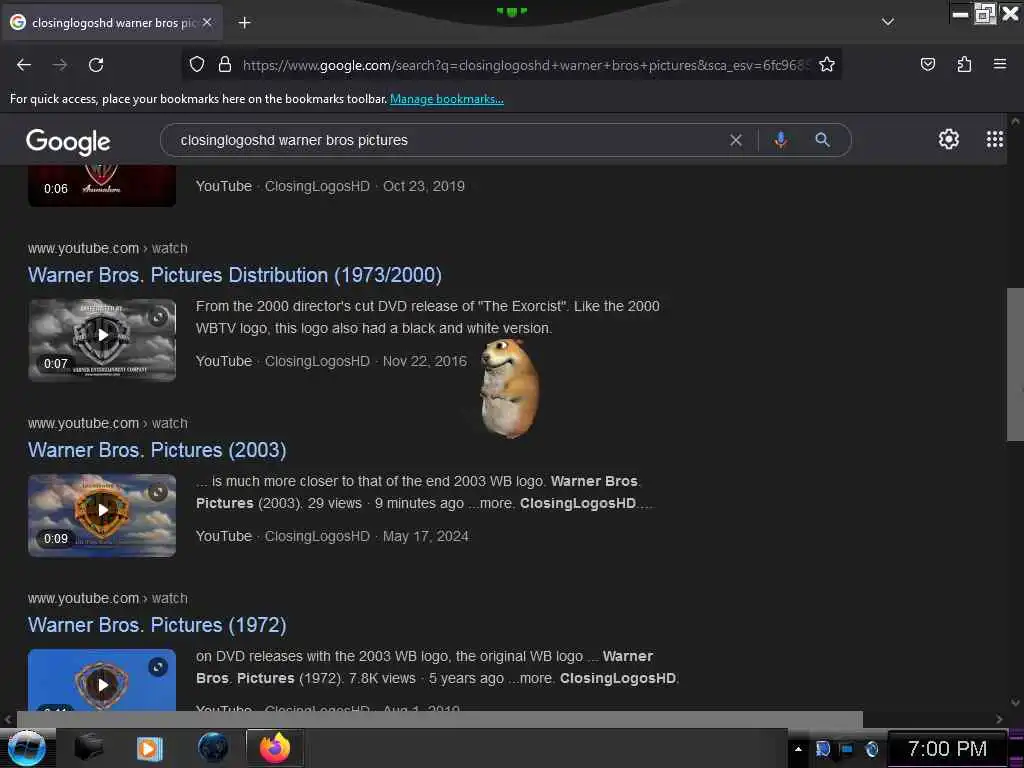Click the vertical page scrollbar thumb
The height and width of the screenshot is (768, 1024).
tap(1015, 364)
